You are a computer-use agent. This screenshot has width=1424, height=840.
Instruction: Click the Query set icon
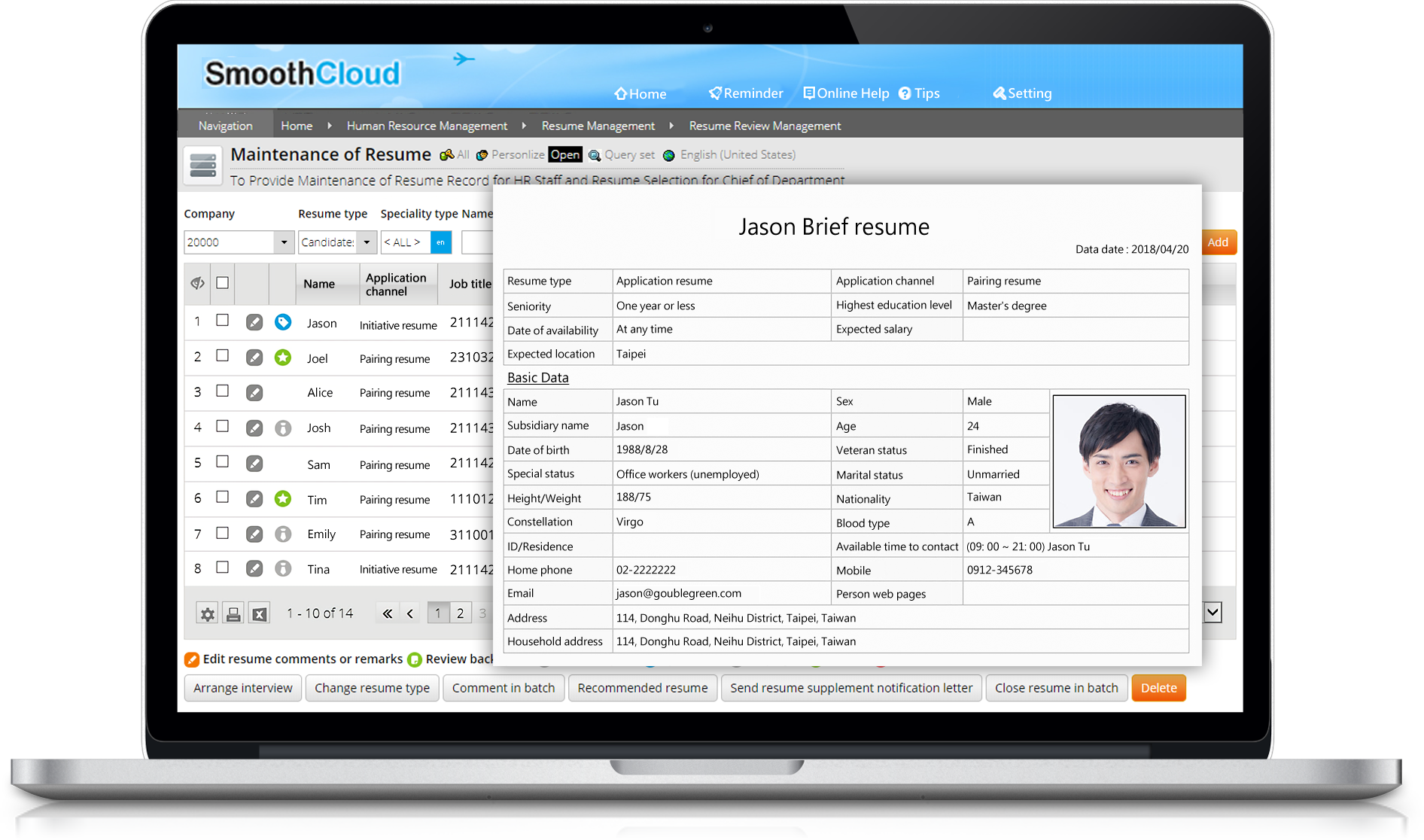click(x=595, y=155)
